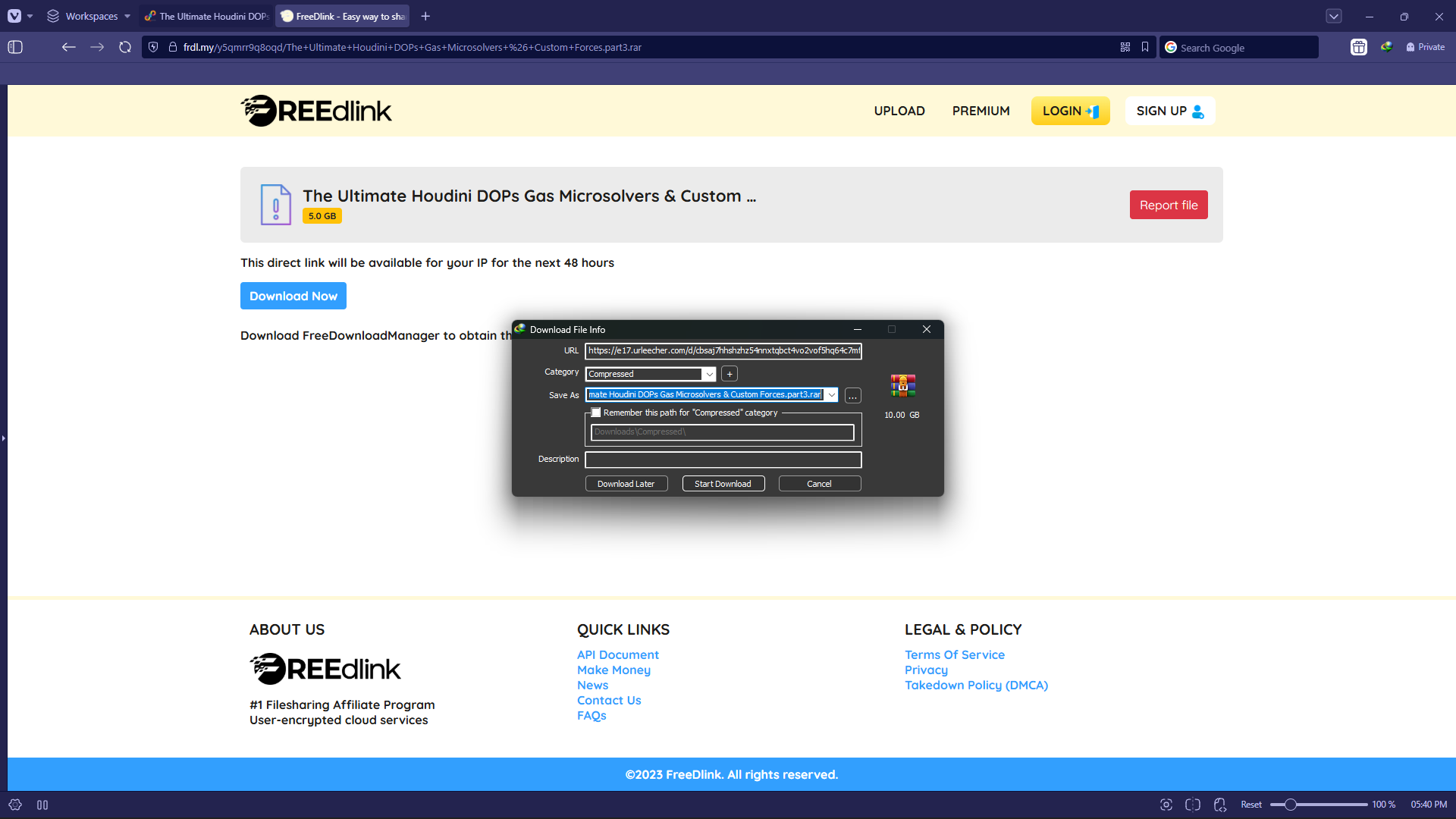The image size is (1456, 819).
Task: Expand the Save As path dropdown
Action: point(831,394)
